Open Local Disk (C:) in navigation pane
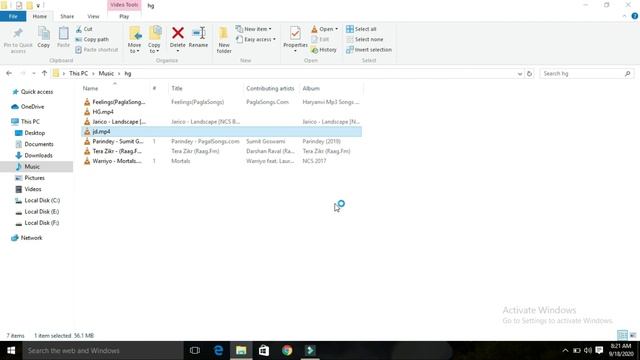Image resolution: width=640 pixels, height=360 pixels. 38,200
